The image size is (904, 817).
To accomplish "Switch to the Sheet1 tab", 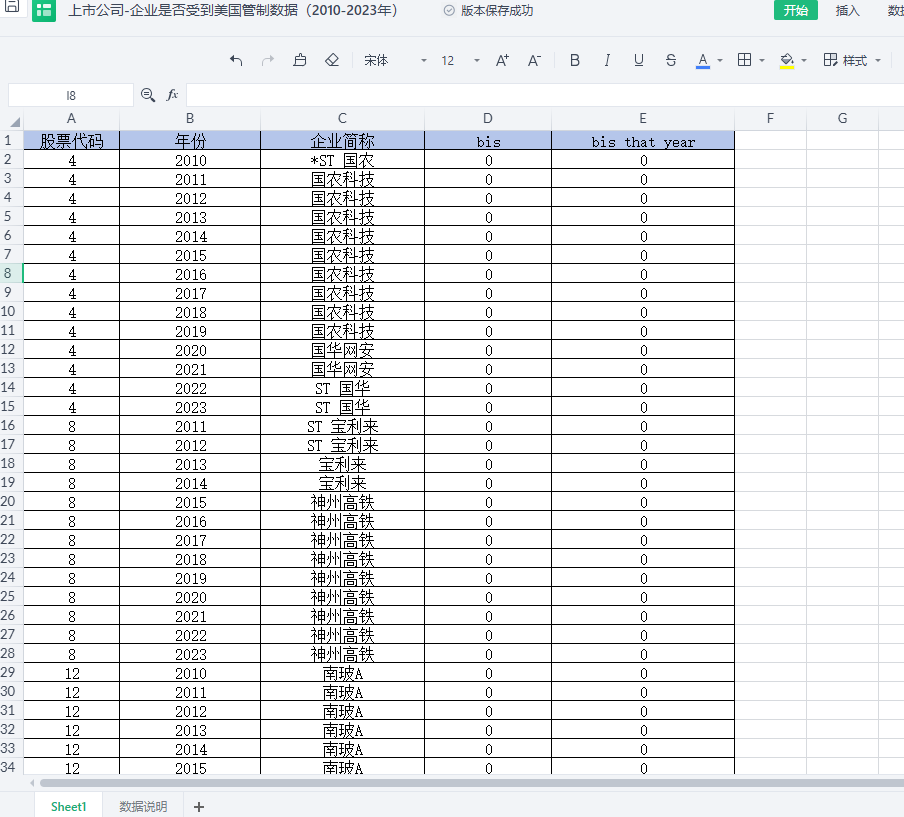I will click(x=69, y=806).
